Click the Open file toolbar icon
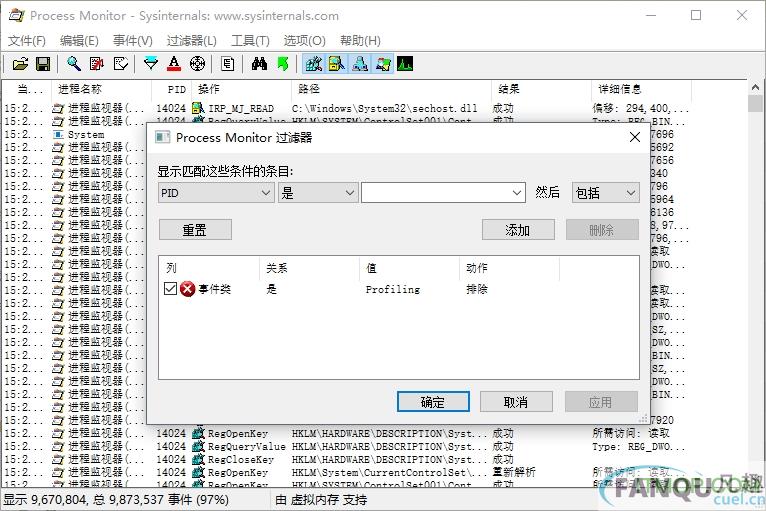Screen dimensions: 766x511 pyautogui.click(x=20, y=64)
